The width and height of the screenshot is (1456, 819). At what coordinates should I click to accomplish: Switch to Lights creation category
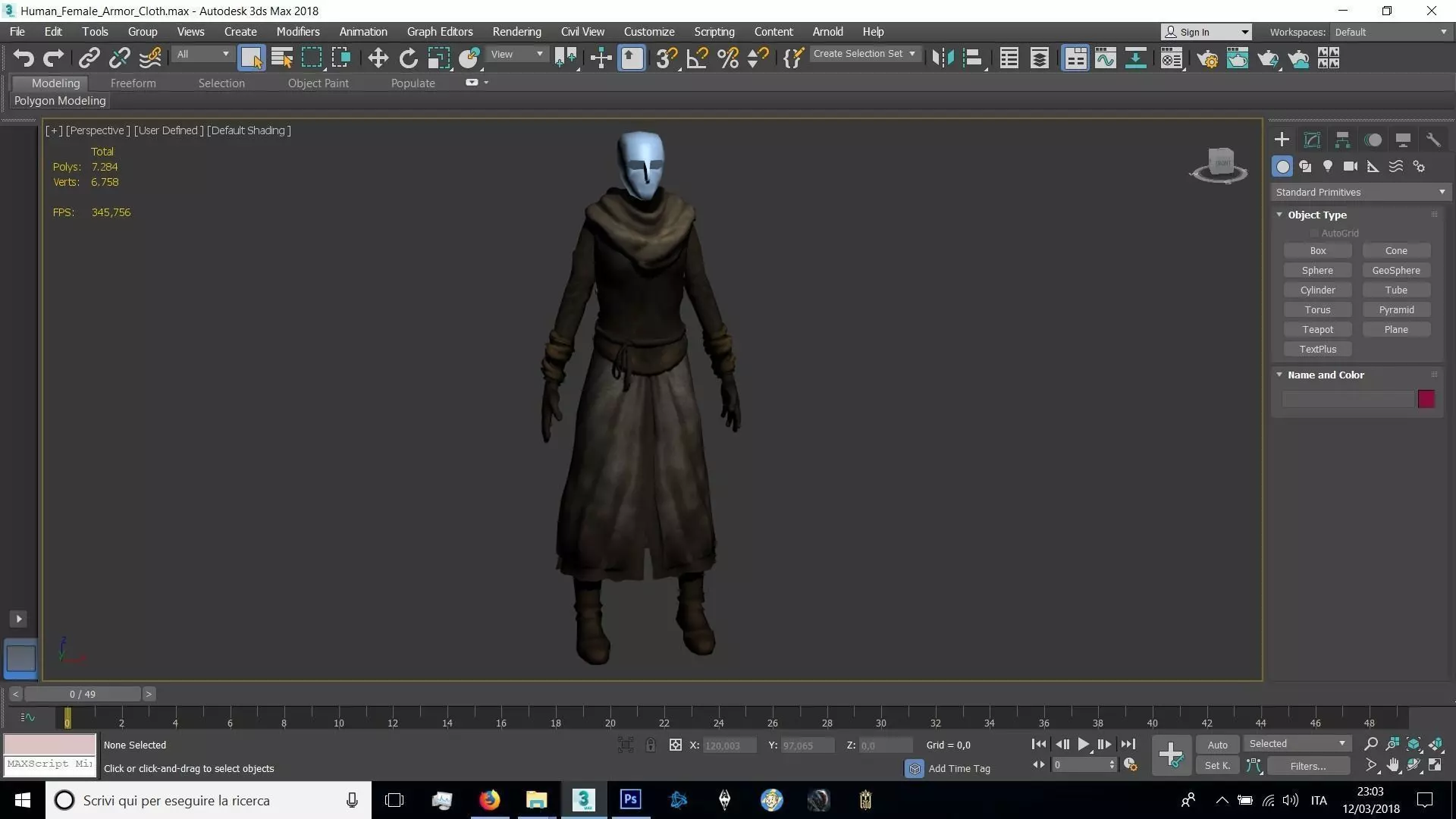pyautogui.click(x=1328, y=166)
